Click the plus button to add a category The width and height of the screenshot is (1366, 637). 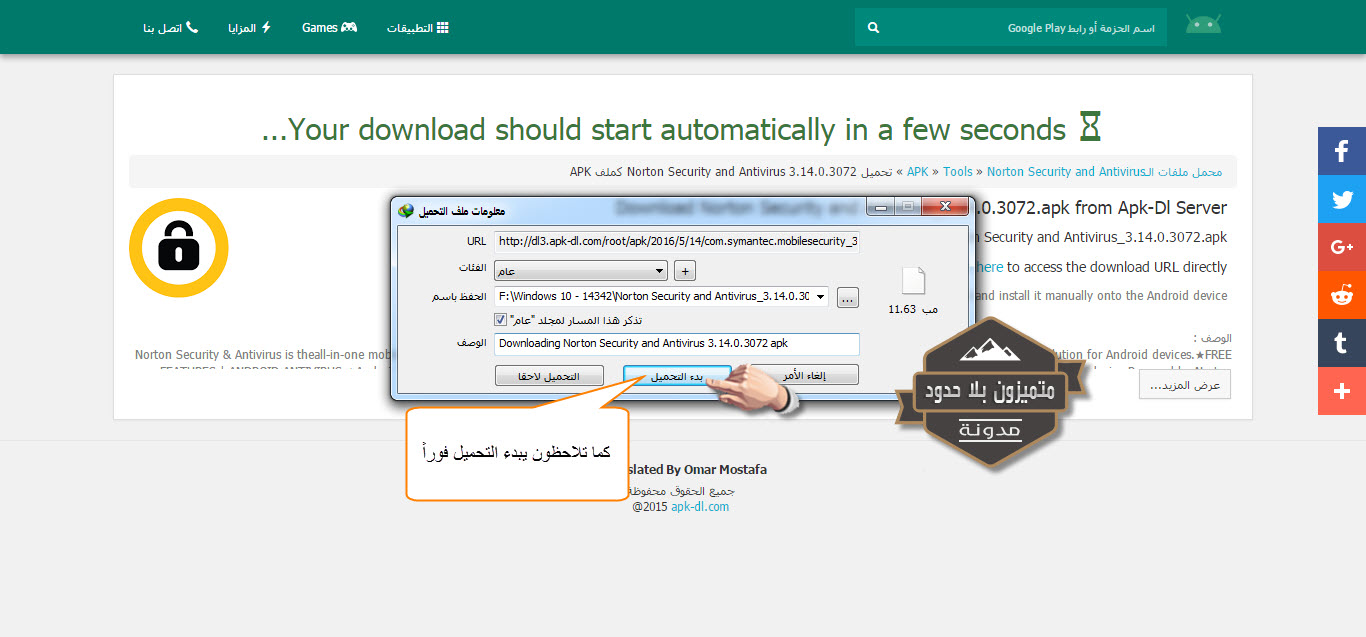click(x=685, y=271)
